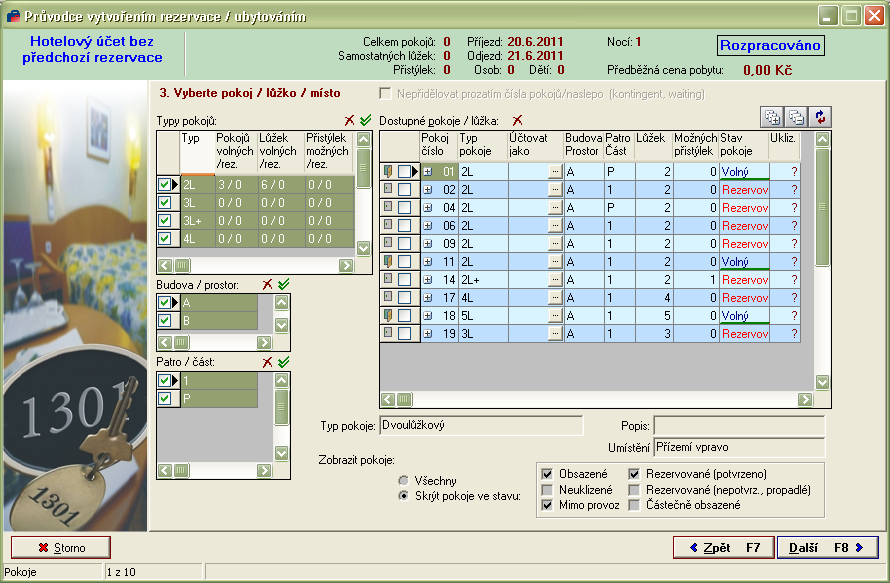Open 'Účtovat jako' ellipsis for room 19
The image size is (890, 583).
[555, 334]
